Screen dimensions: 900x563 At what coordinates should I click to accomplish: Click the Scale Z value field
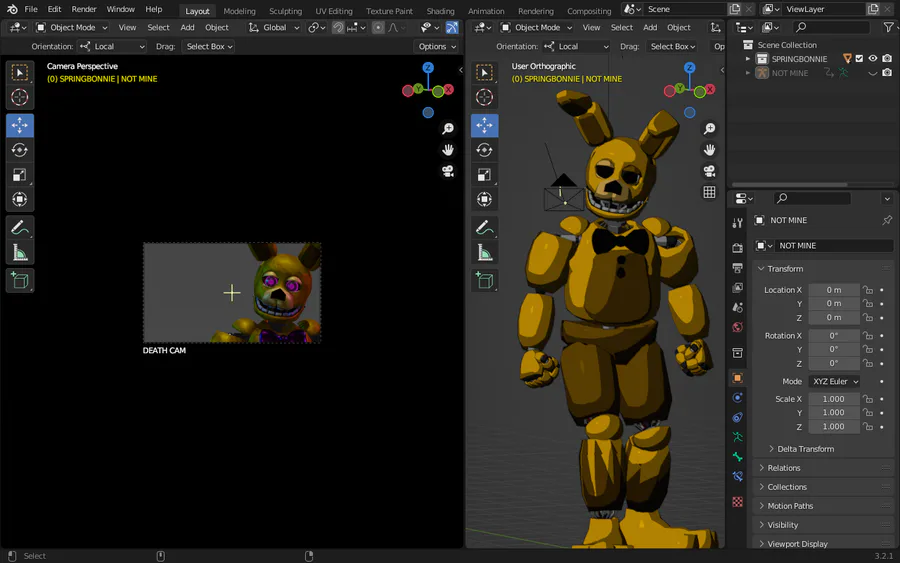pos(834,426)
